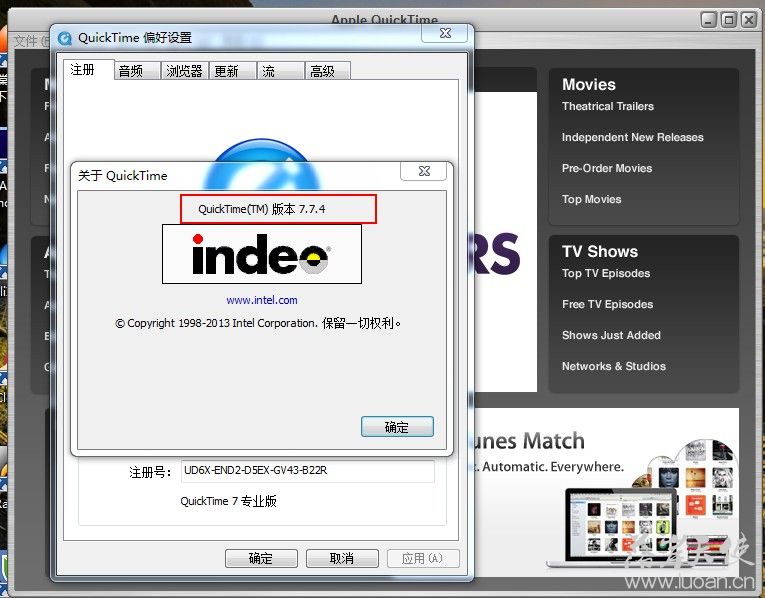Click the QuickTime(TM) 版本 7.7.4 text
This screenshot has width=765, height=598.
[262, 209]
